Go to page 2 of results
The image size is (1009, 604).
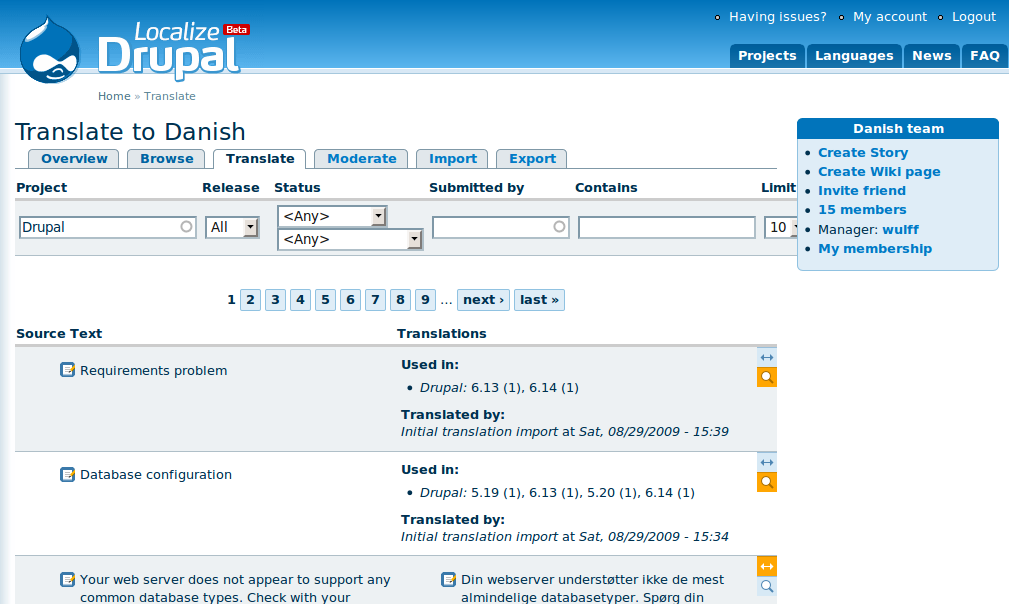250,300
